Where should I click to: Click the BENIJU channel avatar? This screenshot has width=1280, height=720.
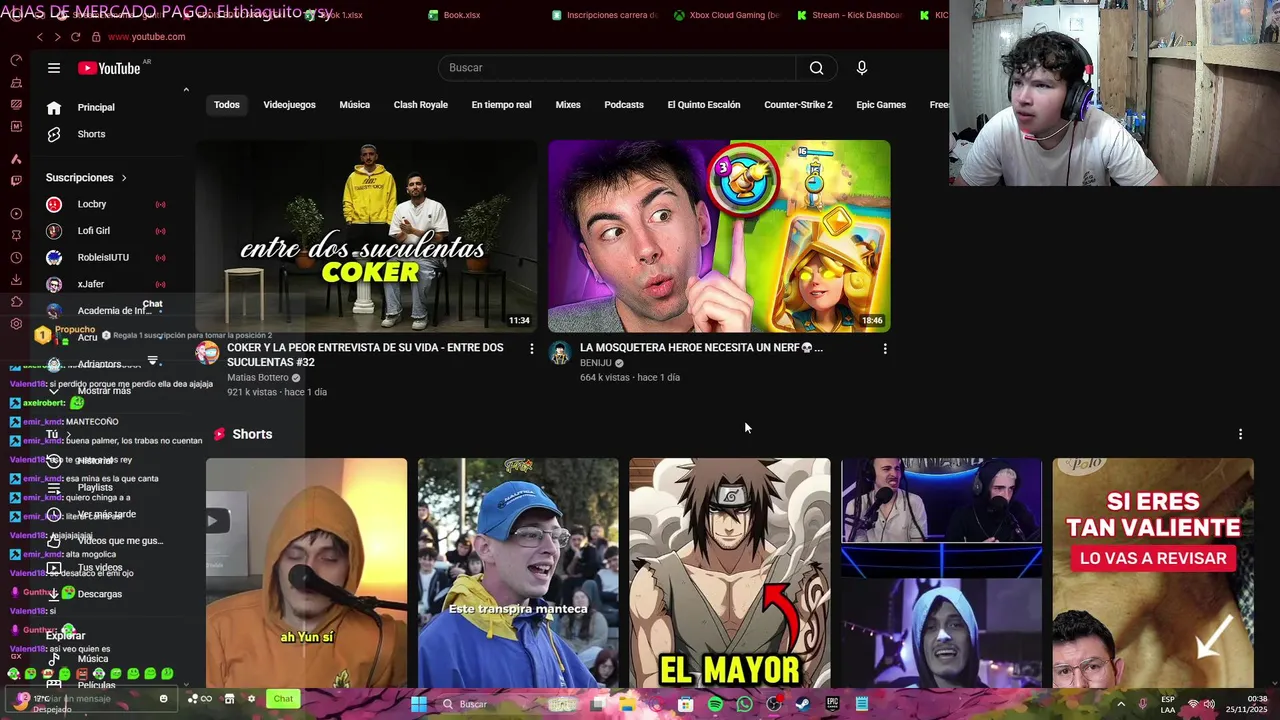click(560, 353)
